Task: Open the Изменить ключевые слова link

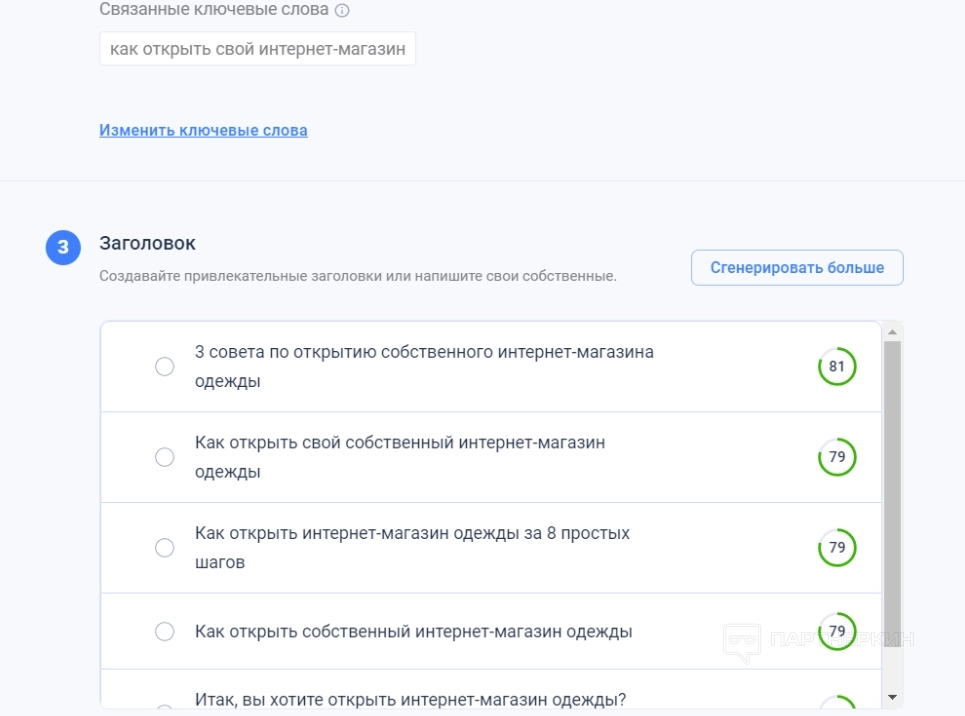Action: (x=203, y=130)
